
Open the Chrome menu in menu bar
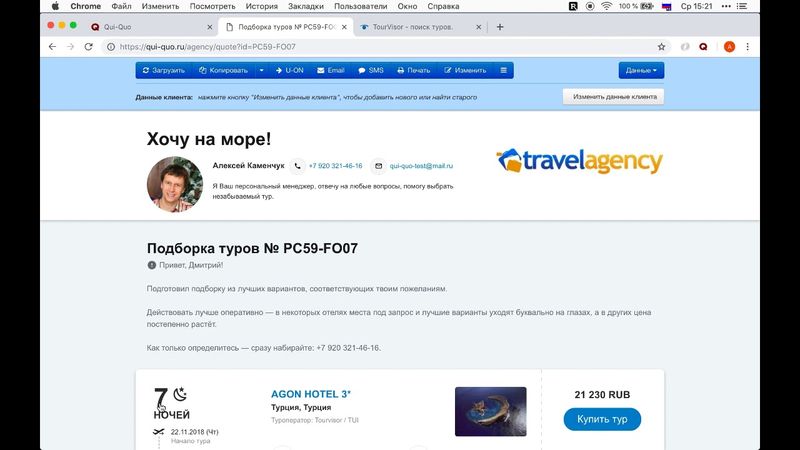pos(86,6)
